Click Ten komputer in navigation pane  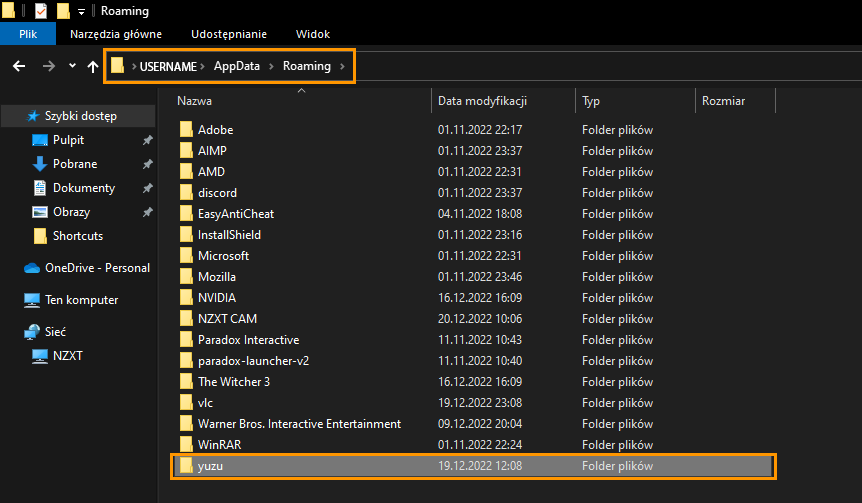pyautogui.click(x=81, y=300)
